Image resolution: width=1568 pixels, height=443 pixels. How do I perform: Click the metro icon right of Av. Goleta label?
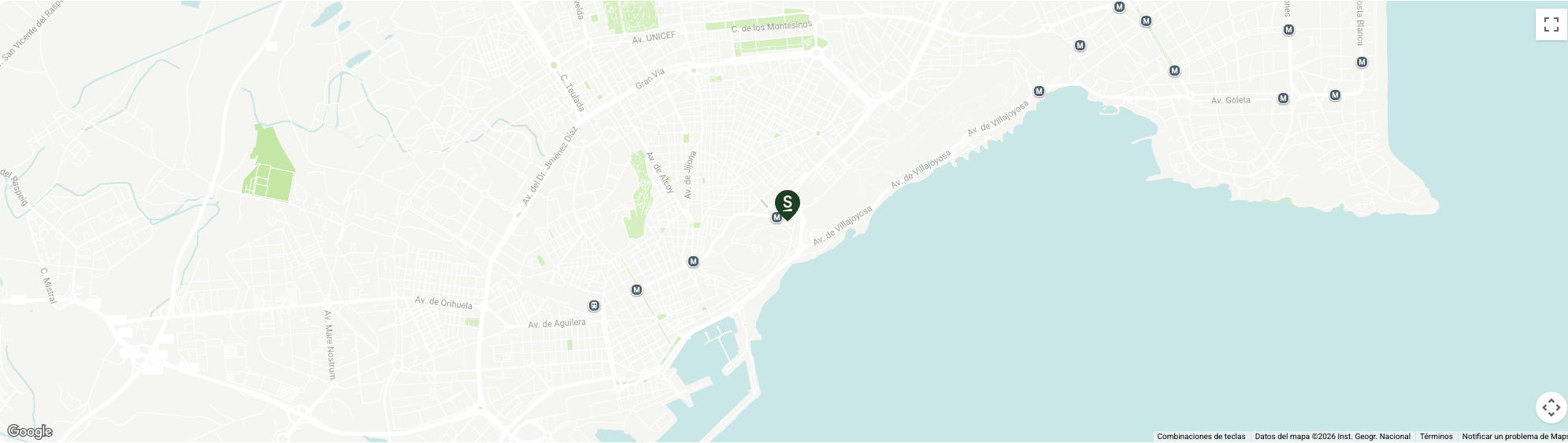tap(1283, 99)
